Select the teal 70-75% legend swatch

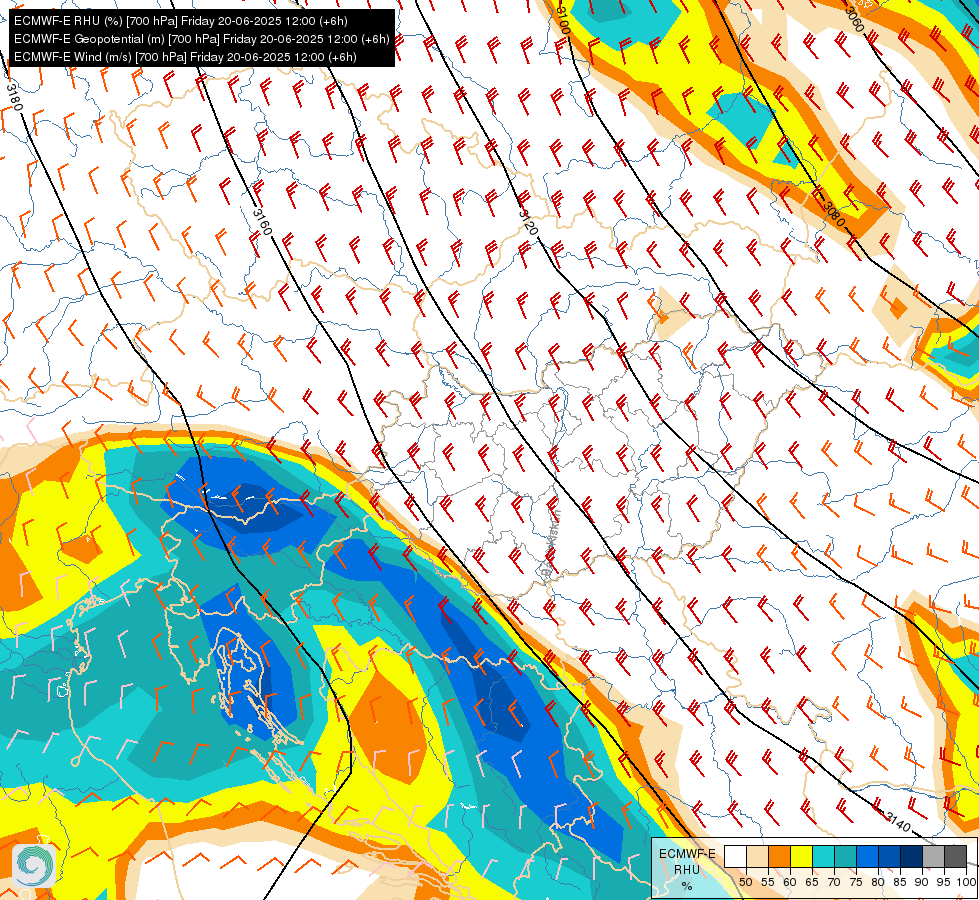pyautogui.click(x=845, y=857)
